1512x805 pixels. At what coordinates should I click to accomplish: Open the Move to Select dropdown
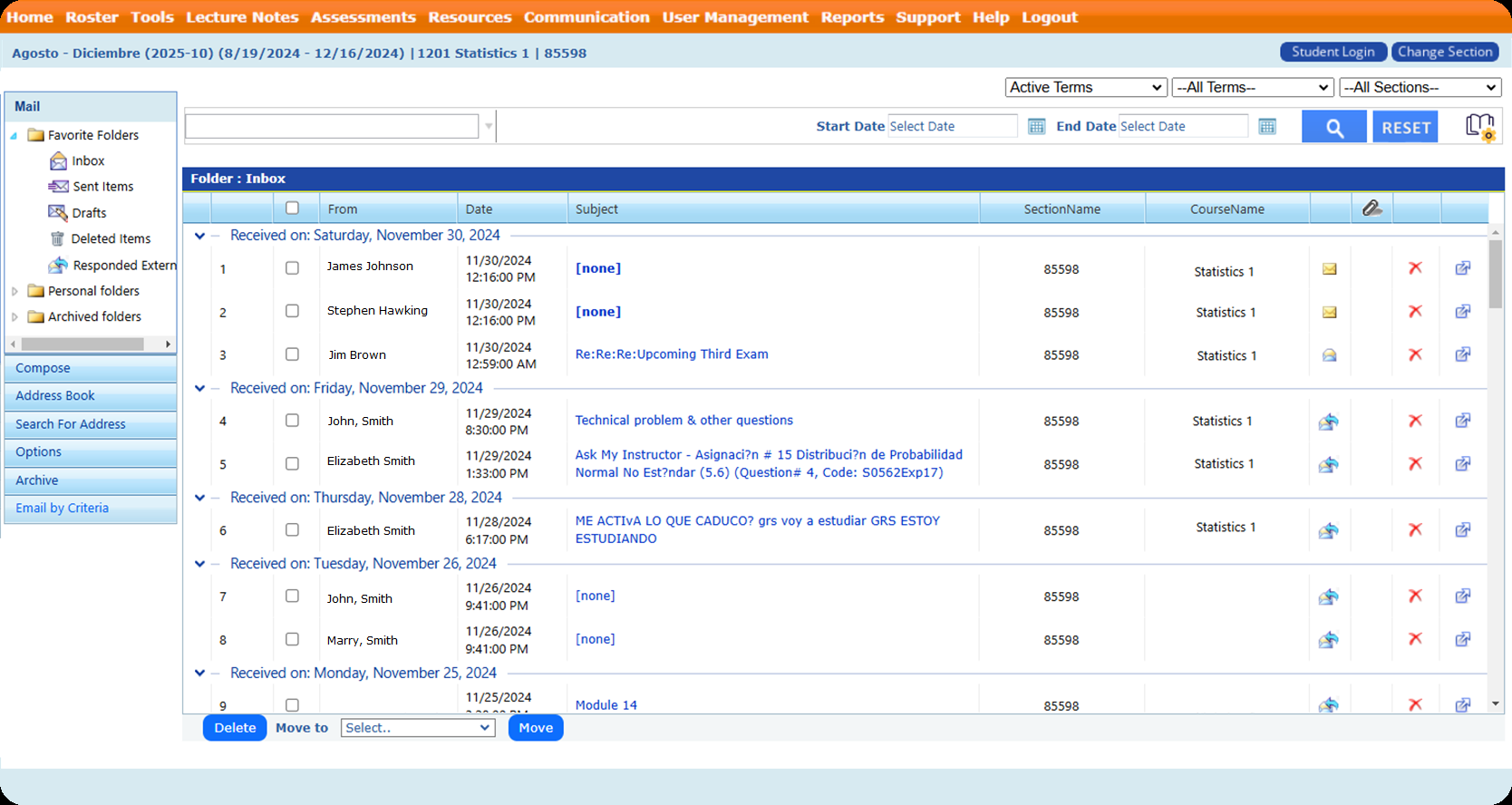point(417,728)
